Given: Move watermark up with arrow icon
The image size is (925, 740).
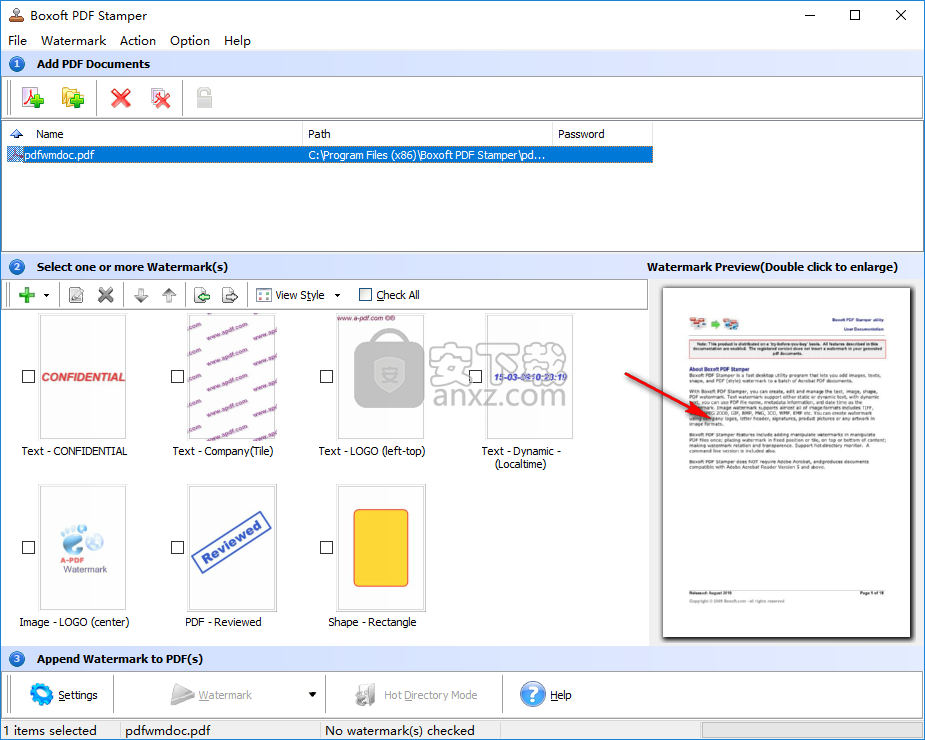Looking at the screenshot, I should point(169,295).
